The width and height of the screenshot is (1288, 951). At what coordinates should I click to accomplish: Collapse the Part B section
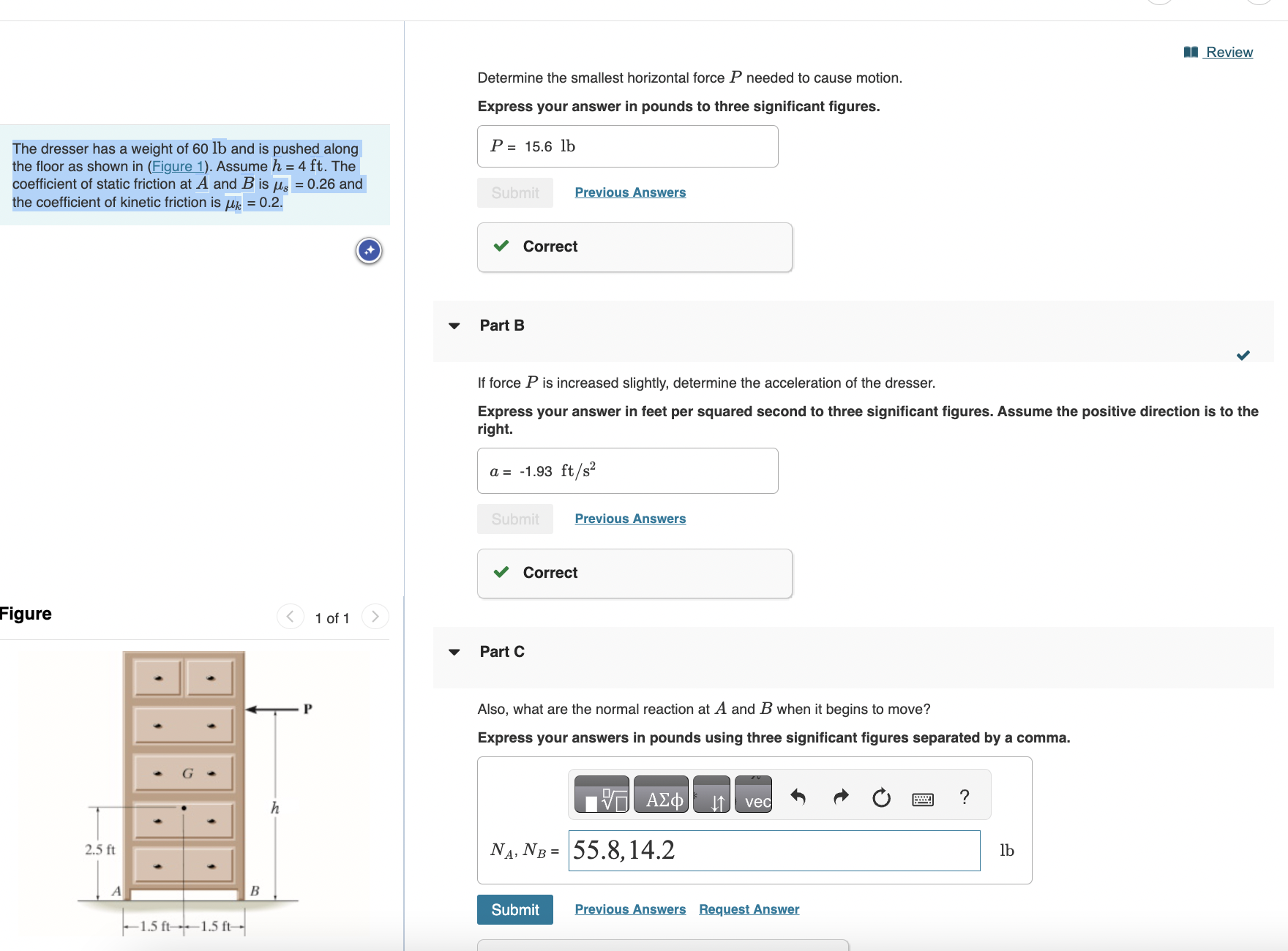454,326
